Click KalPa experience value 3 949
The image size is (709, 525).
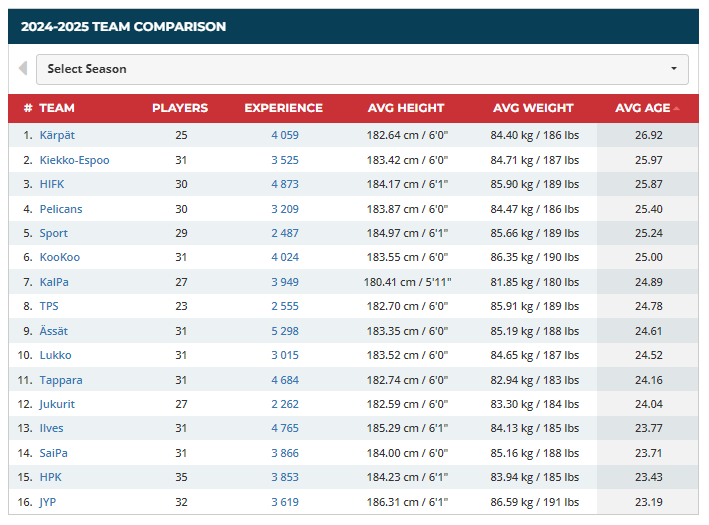point(285,282)
